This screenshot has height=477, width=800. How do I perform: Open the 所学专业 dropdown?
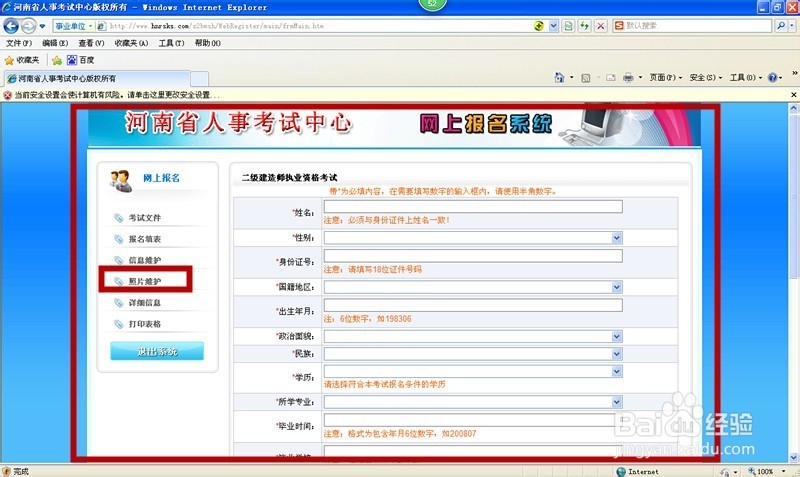[473, 402]
